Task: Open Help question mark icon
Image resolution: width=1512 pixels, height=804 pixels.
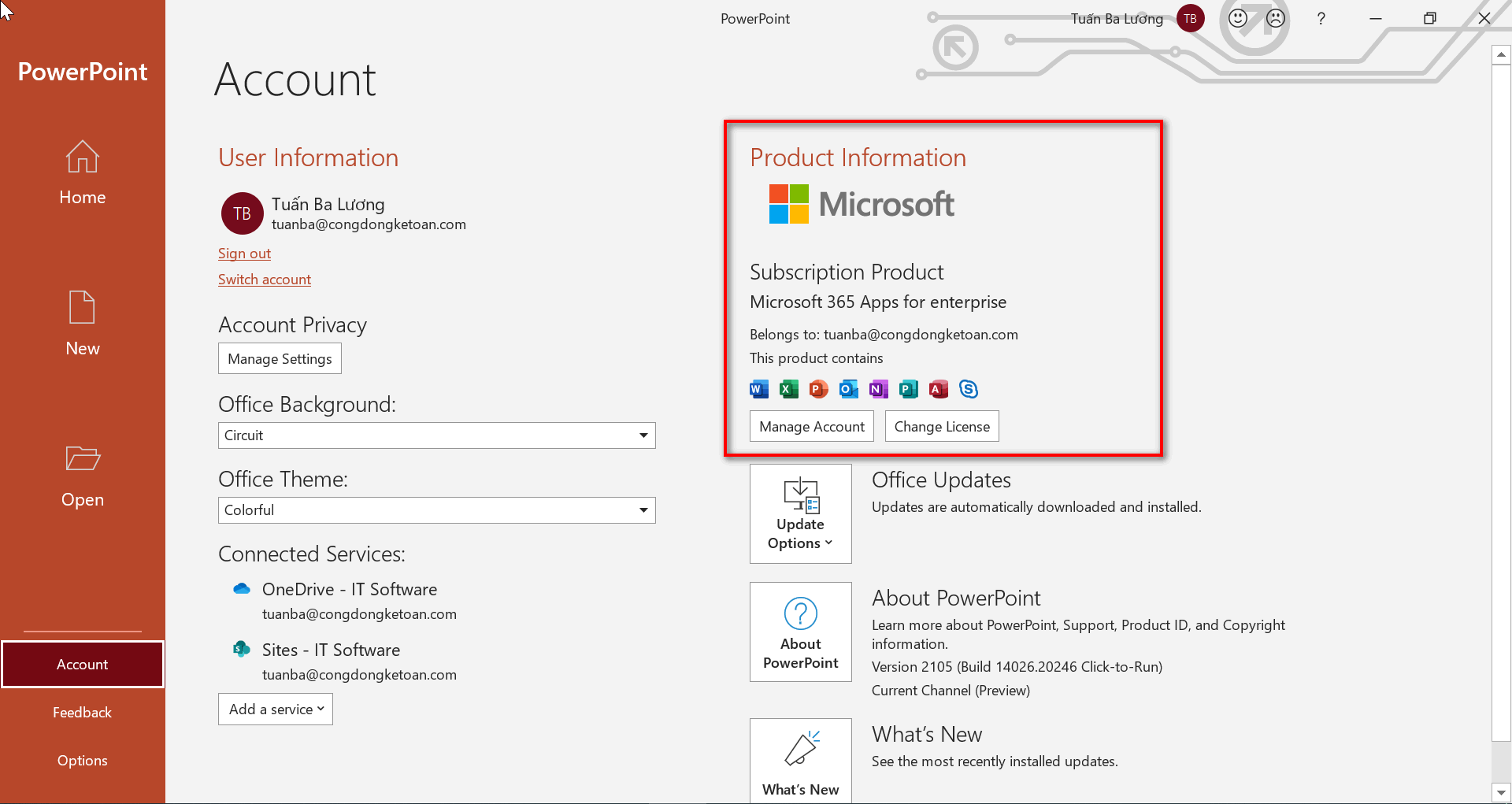Action: [x=1321, y=18]
